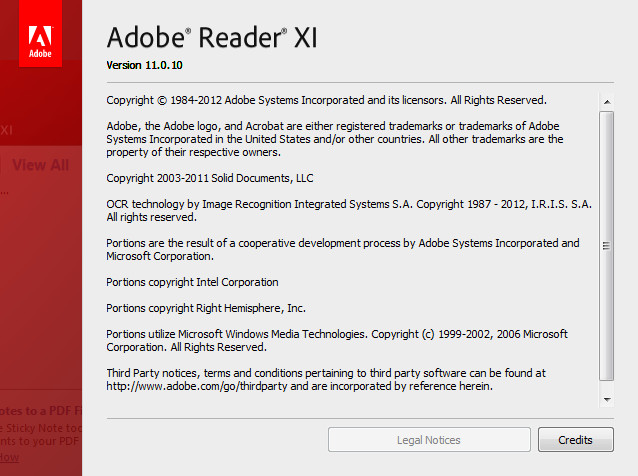Click the cooperative development process paragraph
Viewport: 638px width, 476px height.
tap(343, 249)
